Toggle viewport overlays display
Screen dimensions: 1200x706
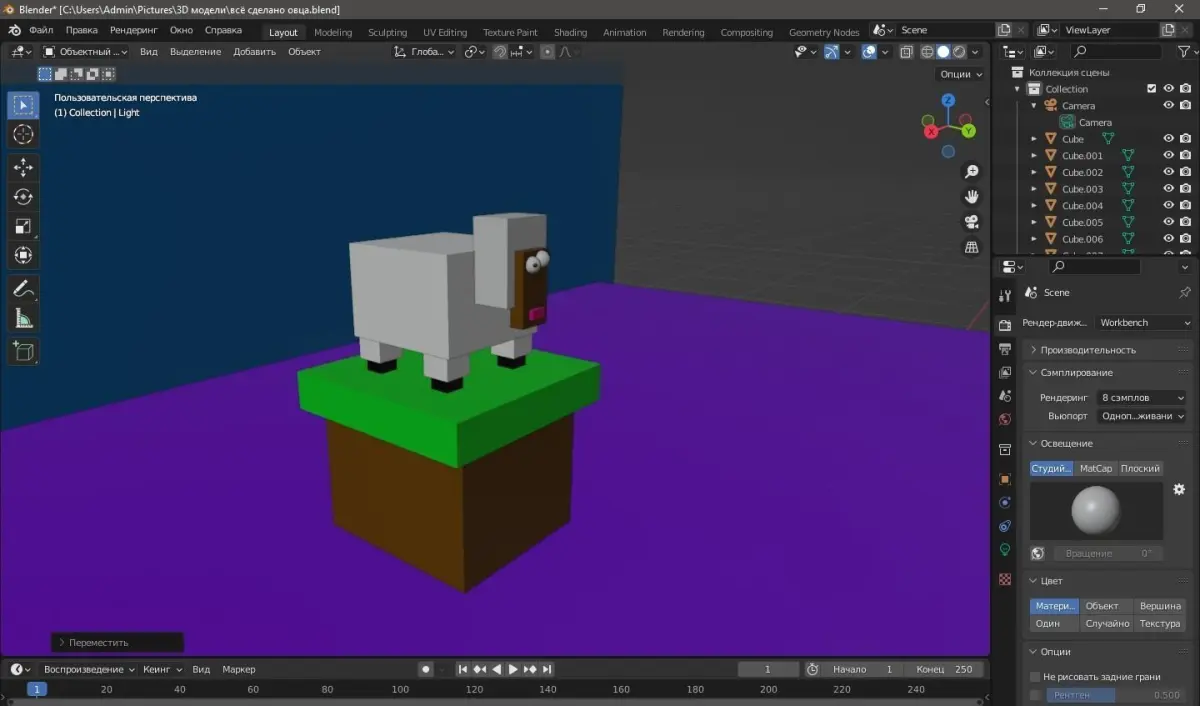(x=869, y=52)
